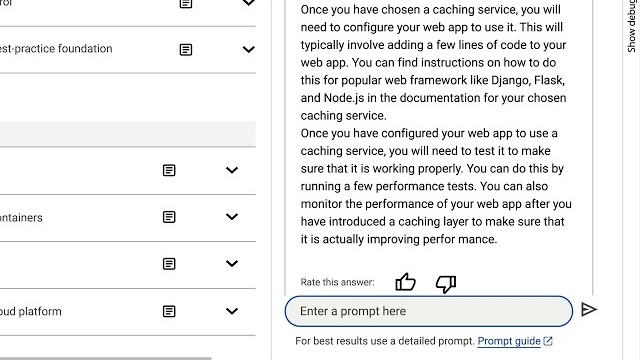The height and width of the screenshot is (360, 640).
Task: Open document icon in the cloud platform row
Action: (169, 311)
